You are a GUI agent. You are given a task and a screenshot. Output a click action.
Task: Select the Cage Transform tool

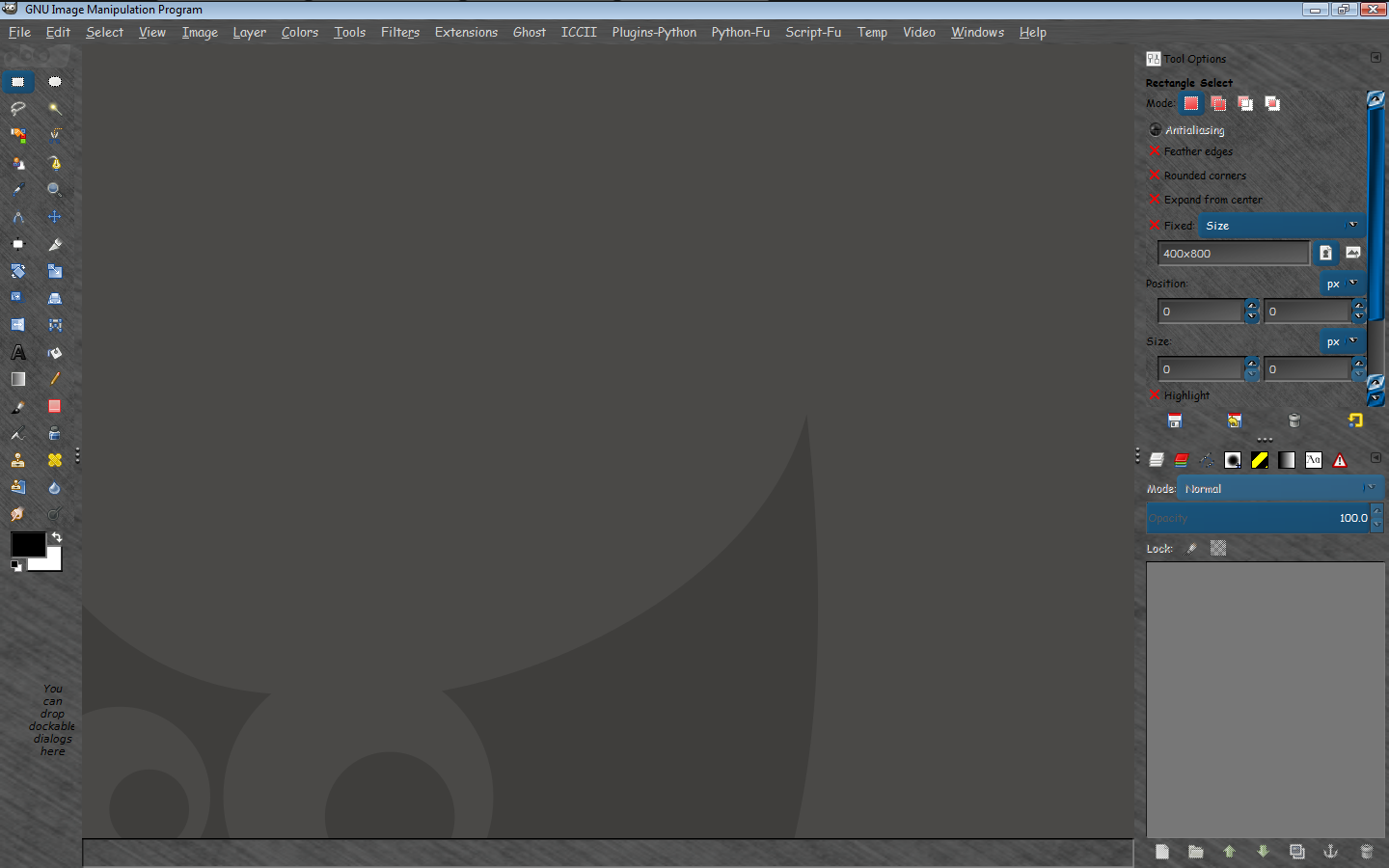[x=55, y=325]
